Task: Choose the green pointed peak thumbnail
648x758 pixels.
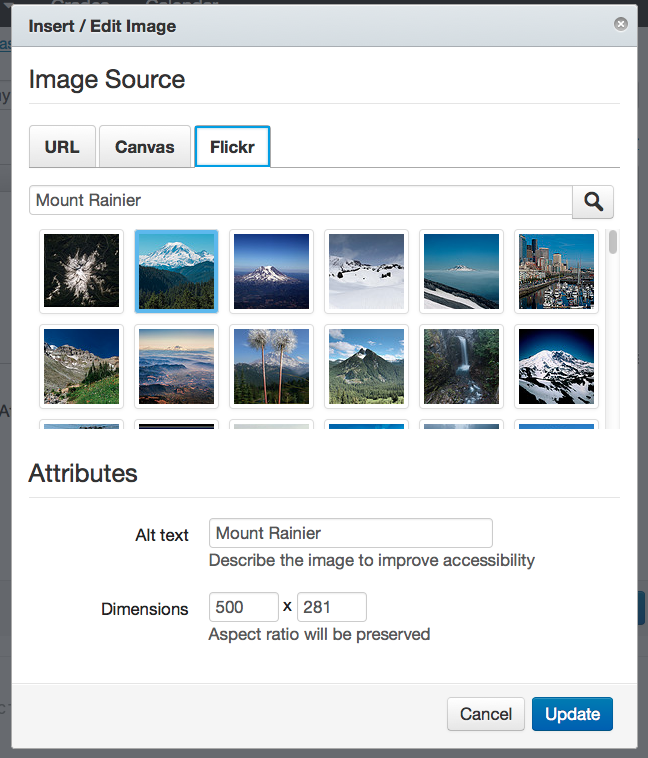Action: [367, 366]
